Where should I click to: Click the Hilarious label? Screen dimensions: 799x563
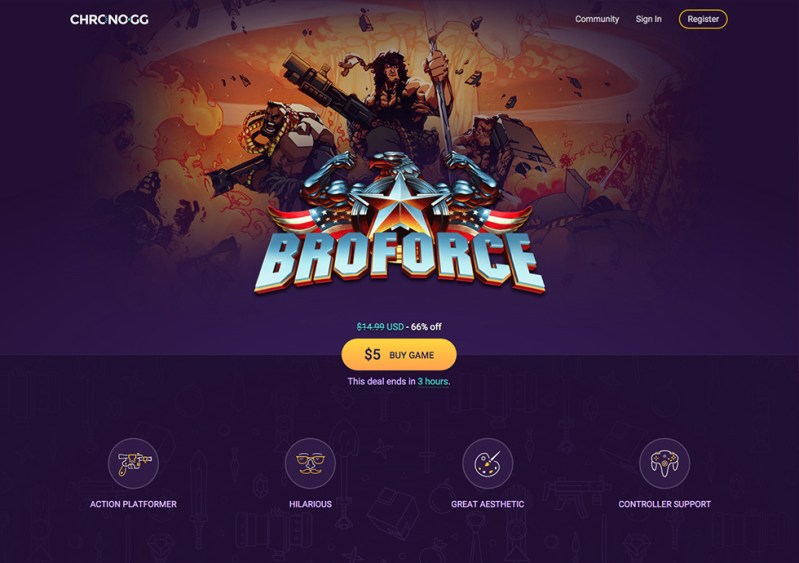coord(310,504)
